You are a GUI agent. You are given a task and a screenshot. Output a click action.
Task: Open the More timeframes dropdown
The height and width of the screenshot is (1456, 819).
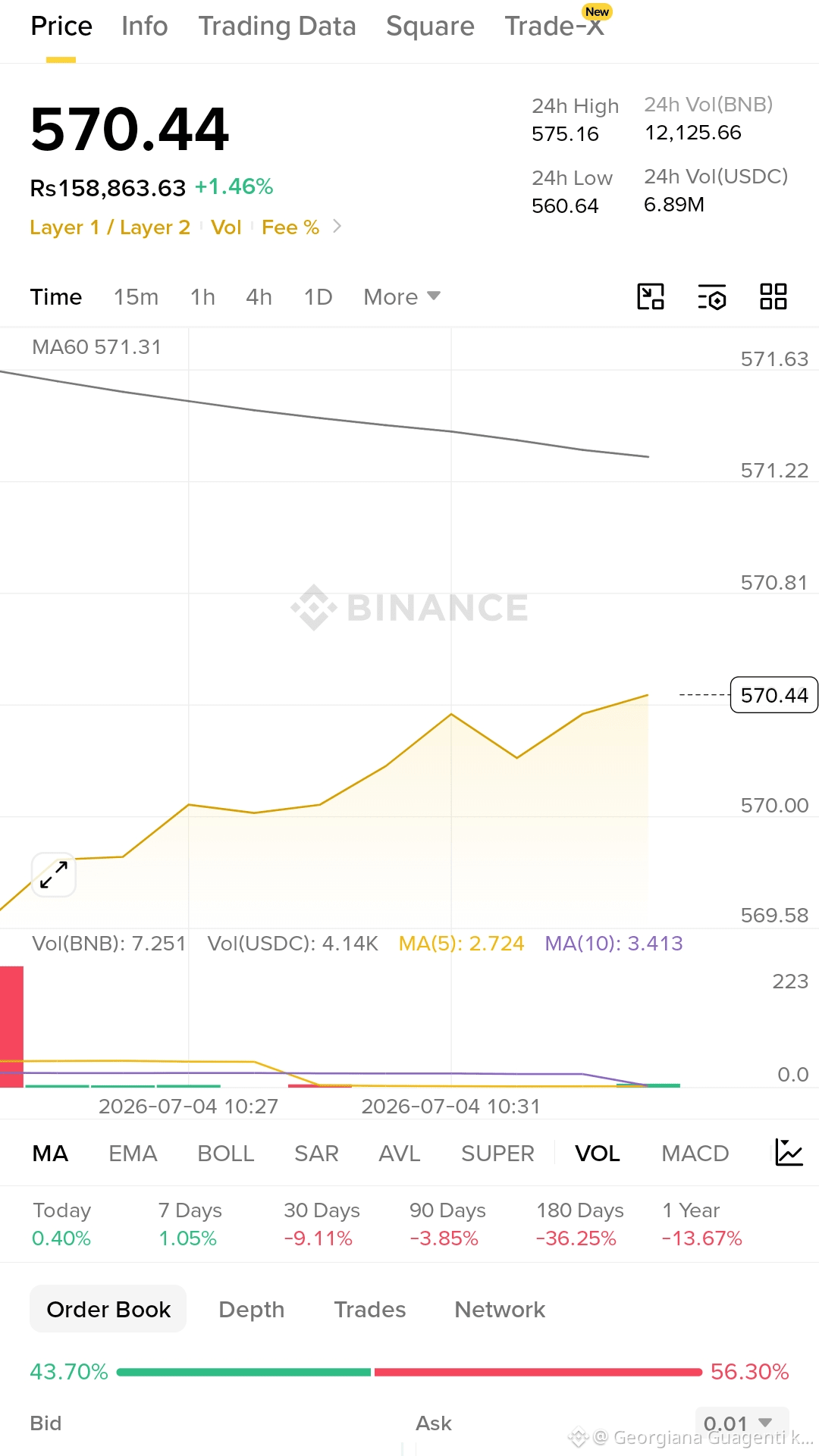tap(402, 297)
